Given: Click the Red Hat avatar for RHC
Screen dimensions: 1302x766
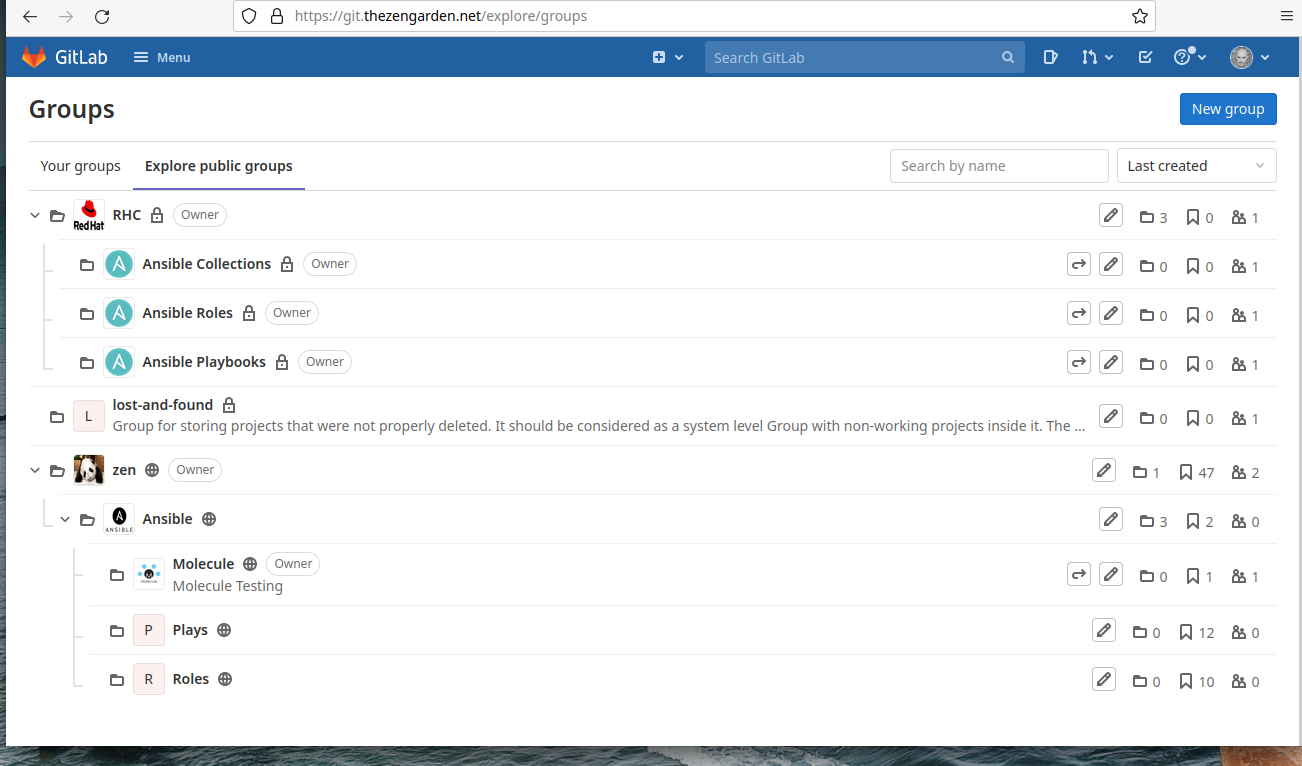Looking at the screenshot, I should tap(89, 215).
